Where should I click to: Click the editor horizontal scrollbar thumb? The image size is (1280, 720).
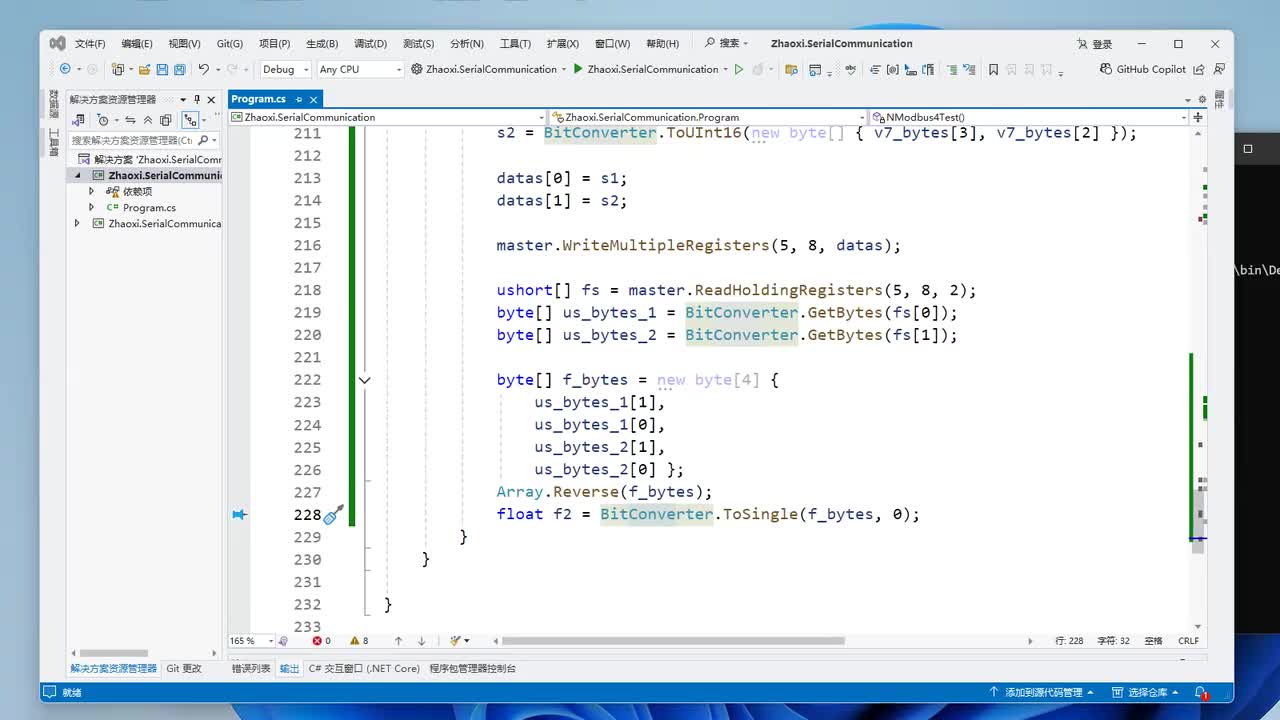673,641
